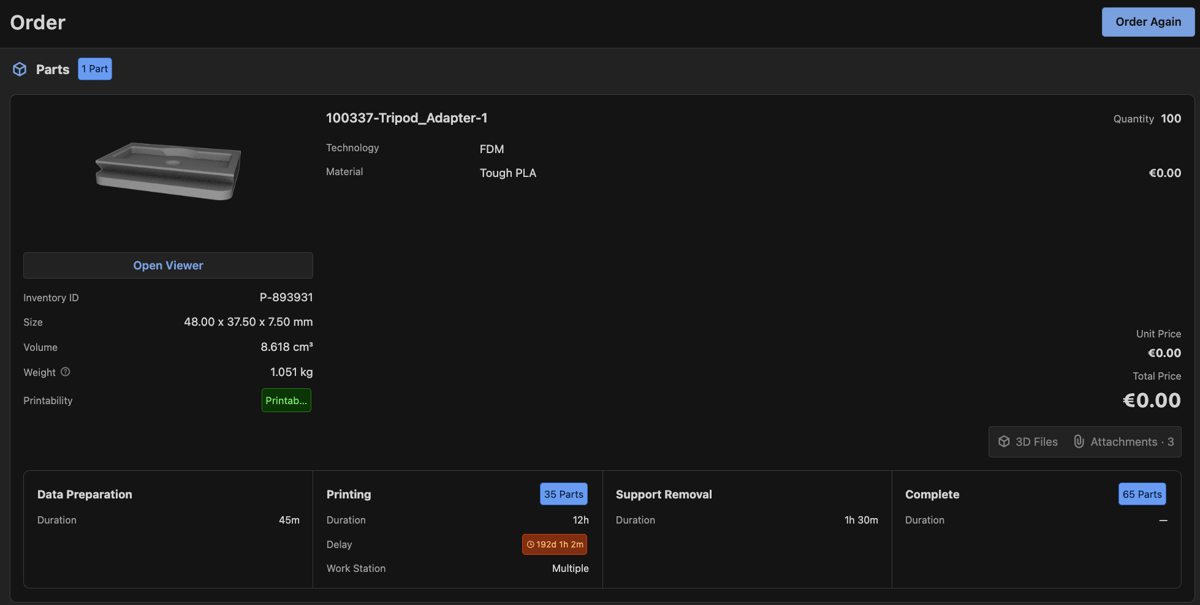Click the Complete stage heading
The image size is (1200, 605).
[x=932, y=494]
